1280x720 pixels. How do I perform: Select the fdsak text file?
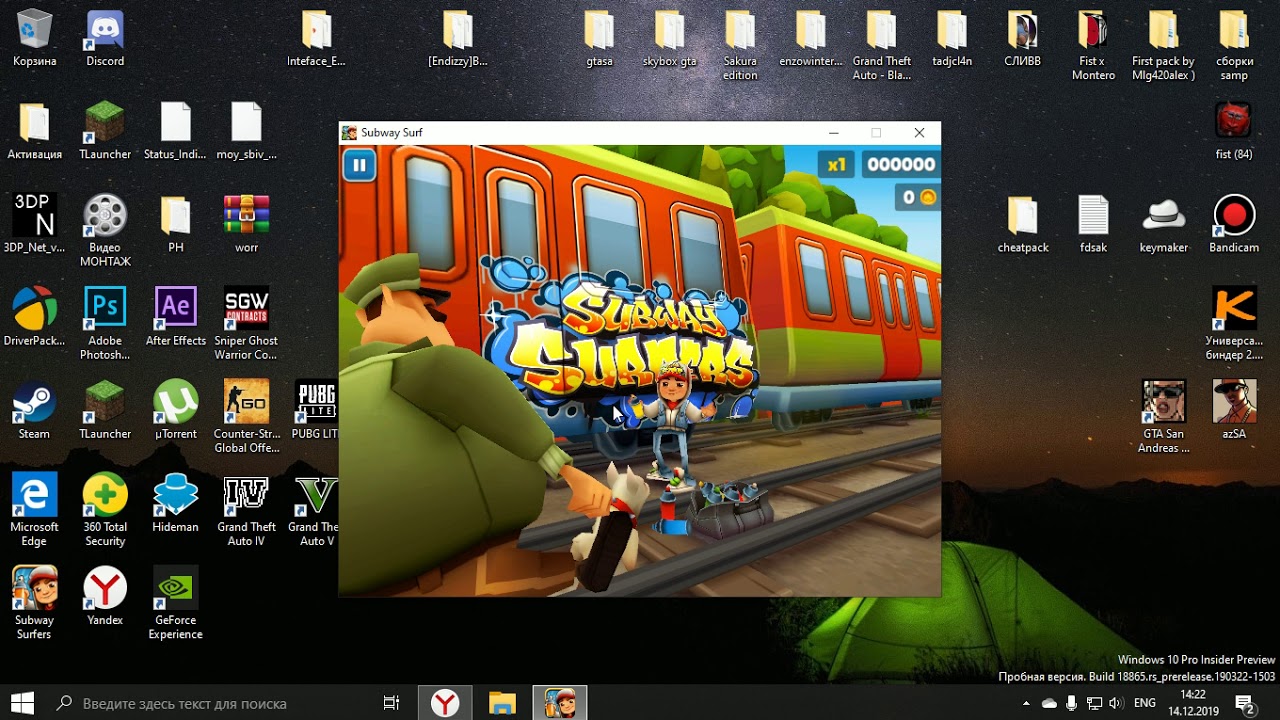pyautogui.click(x=1093, y=224)
